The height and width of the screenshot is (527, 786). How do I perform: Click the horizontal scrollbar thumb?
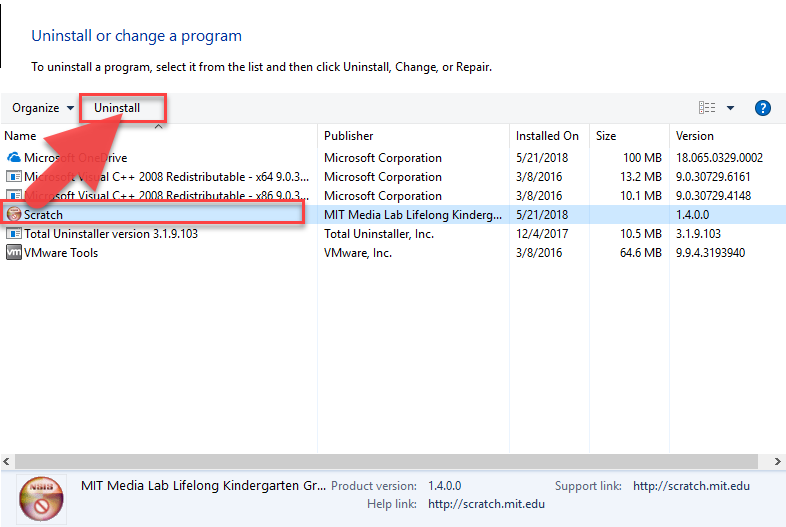[386, 461]
